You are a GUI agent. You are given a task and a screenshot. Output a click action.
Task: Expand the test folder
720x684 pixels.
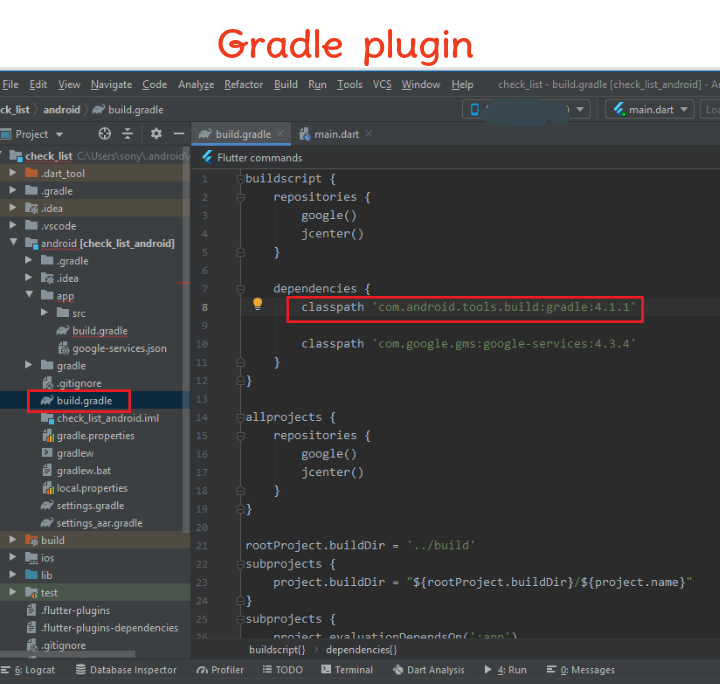coord(13,592)
